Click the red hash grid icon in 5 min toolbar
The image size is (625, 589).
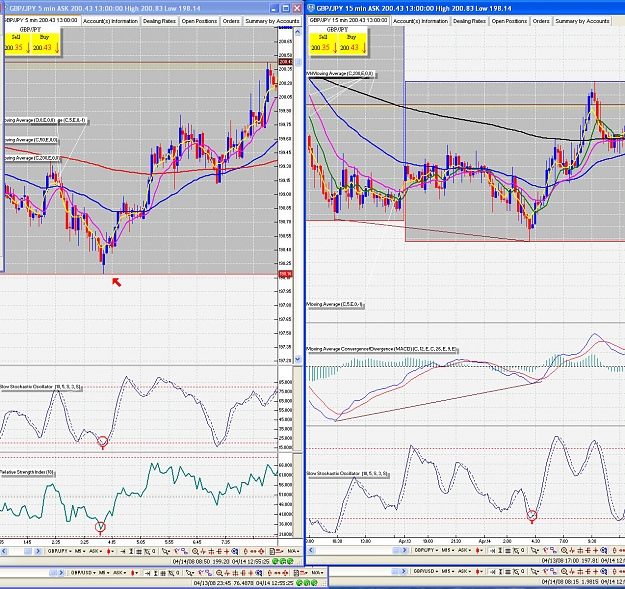(211, 551)
